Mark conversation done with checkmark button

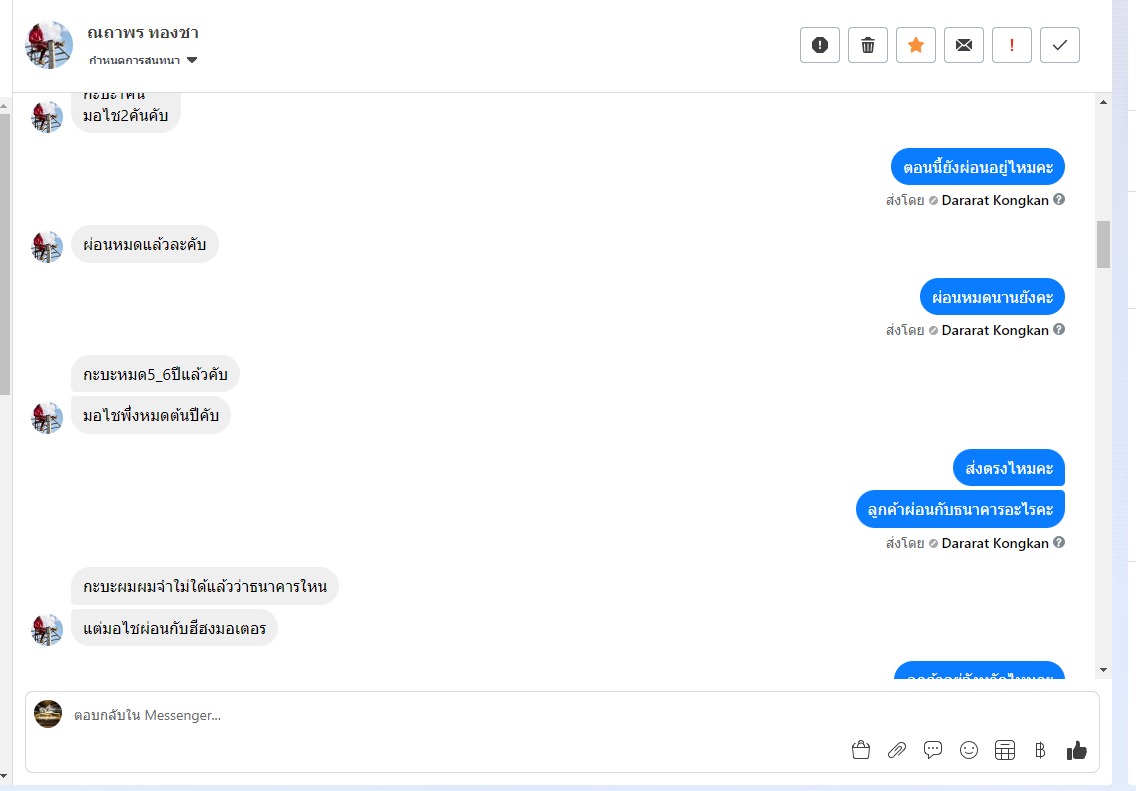point(1059,45)
